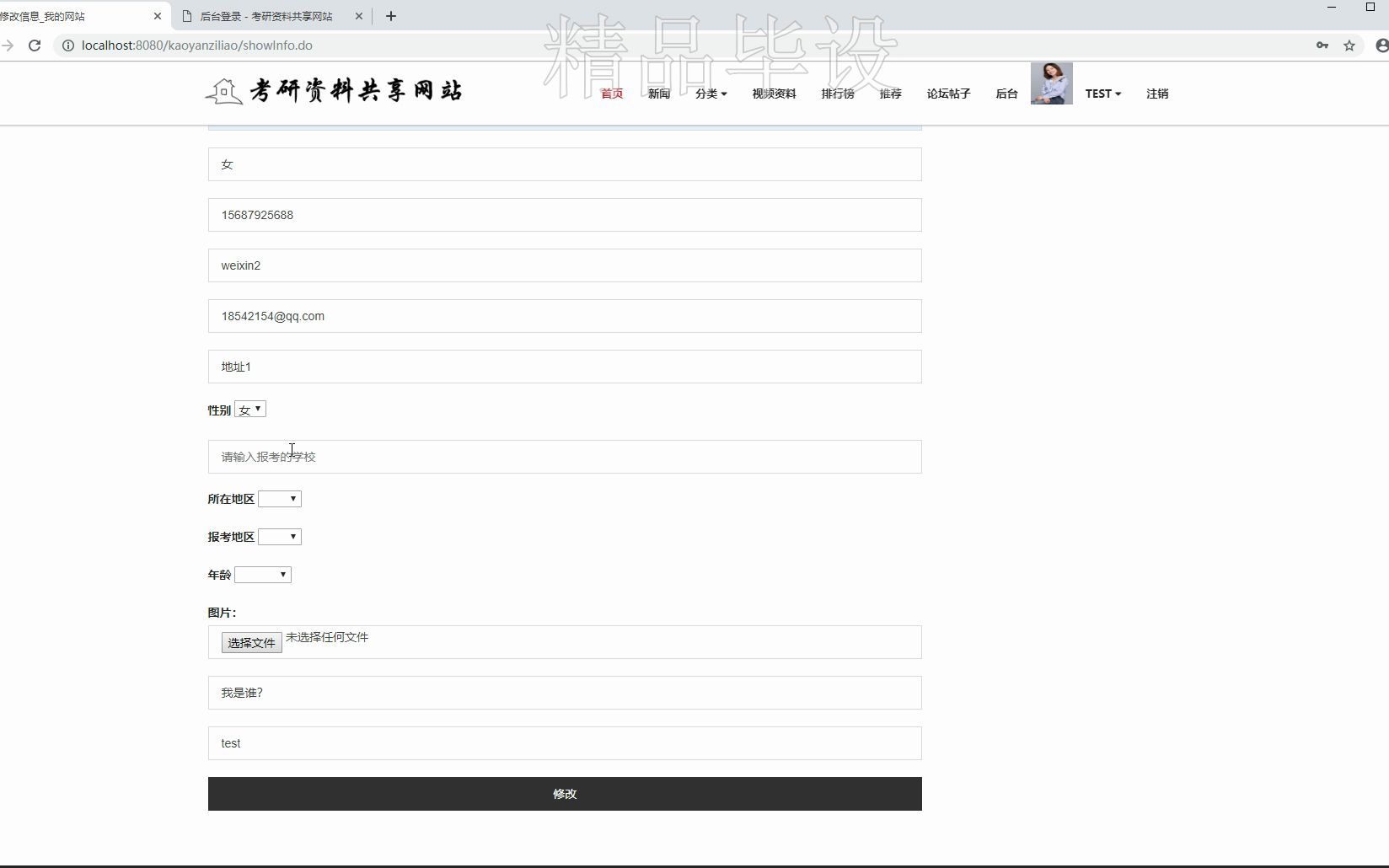
Task: Close the 后台登录 tab
Action: 358,16
